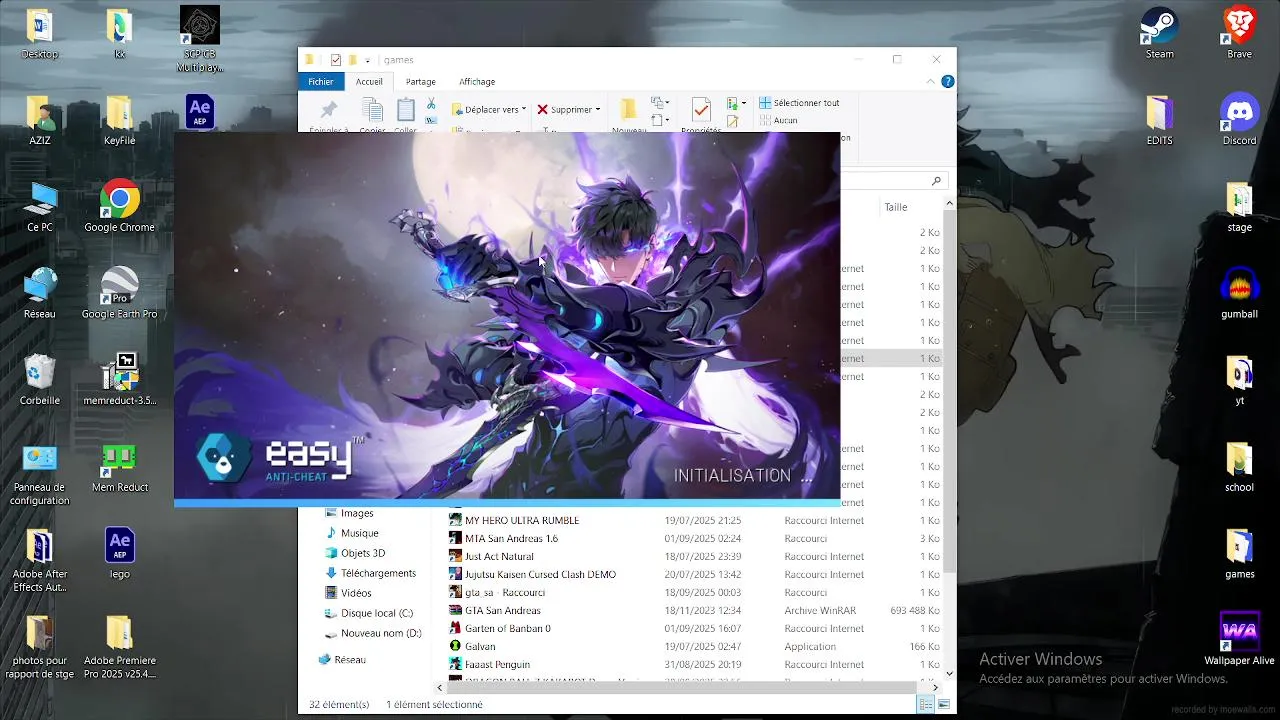Select the Google Earth Pro desktop icon
The height and width of the screenshot is (720, 1280).
coord(119,293)
